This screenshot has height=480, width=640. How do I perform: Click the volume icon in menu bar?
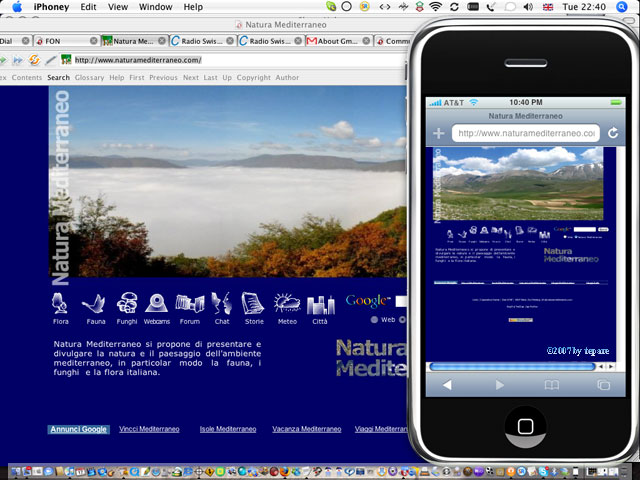point(528,7)
